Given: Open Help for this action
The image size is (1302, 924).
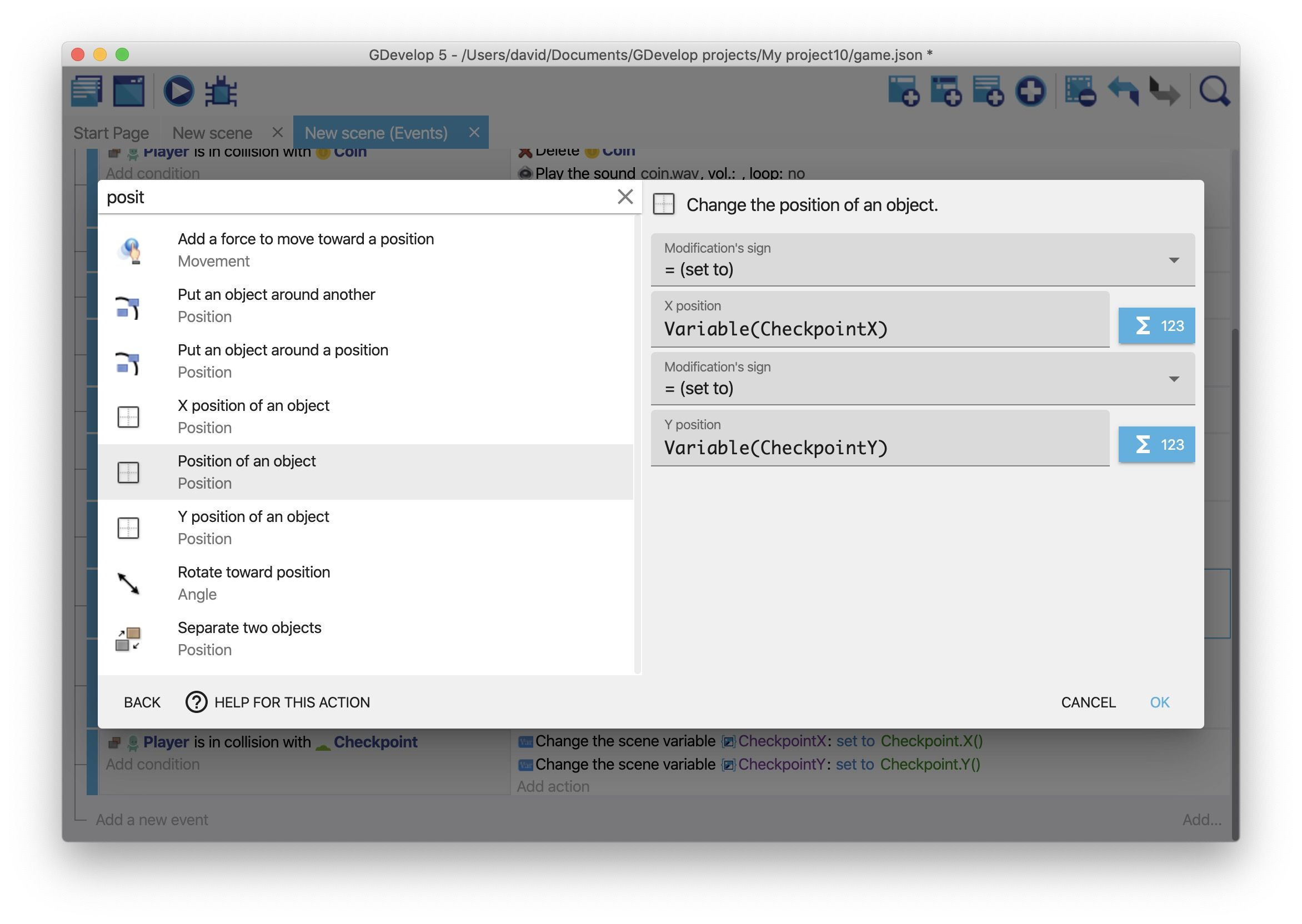Looking at the screenshot, I should tap(278, 702).
